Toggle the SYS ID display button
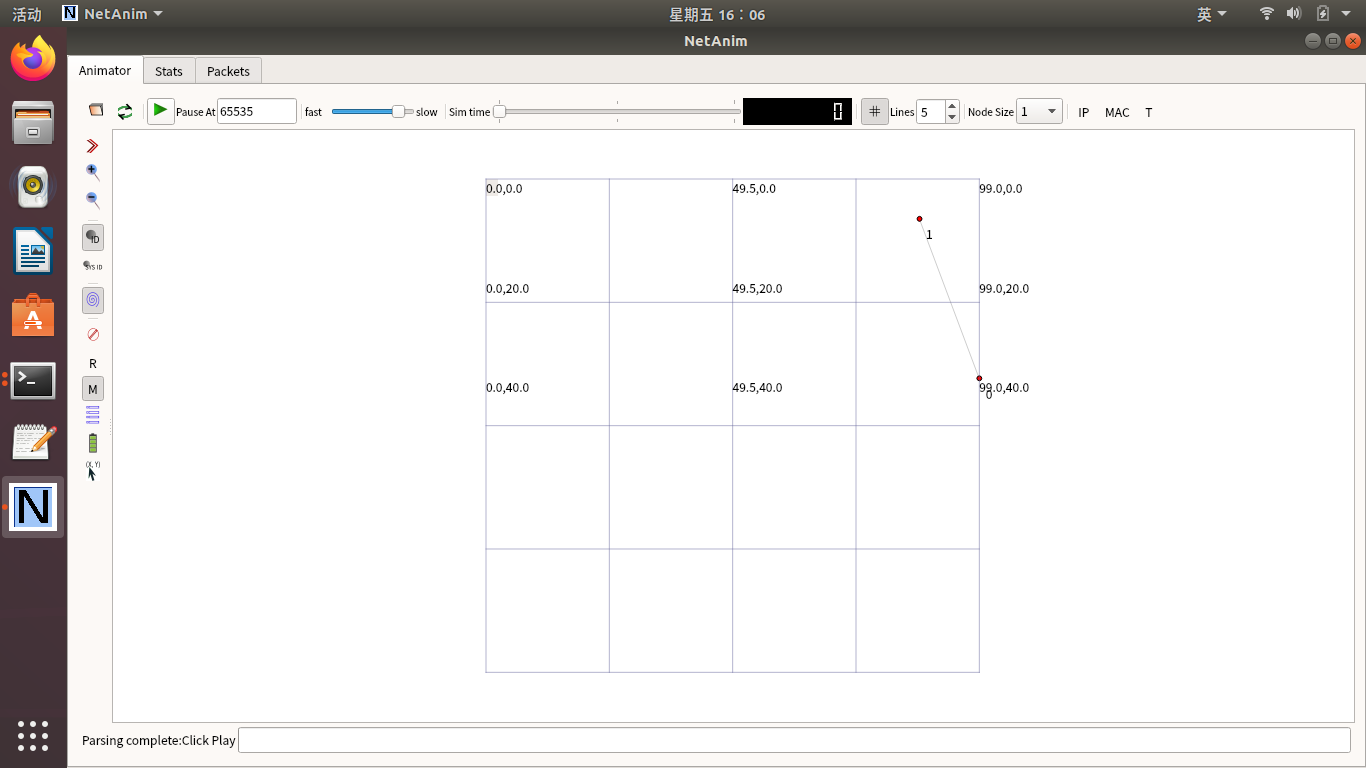 tap(93, 266)
